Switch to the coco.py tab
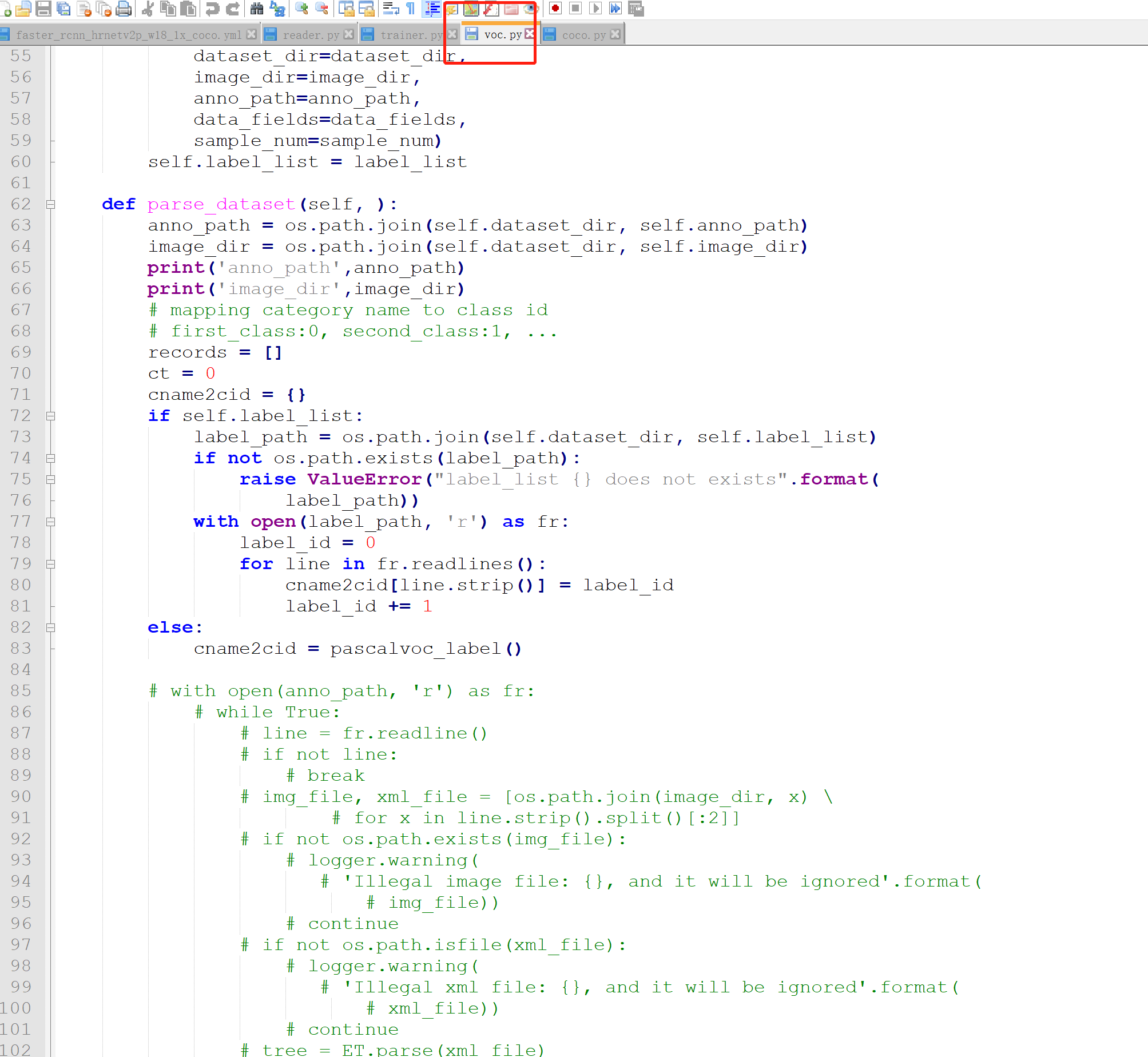 coord(582,35)
